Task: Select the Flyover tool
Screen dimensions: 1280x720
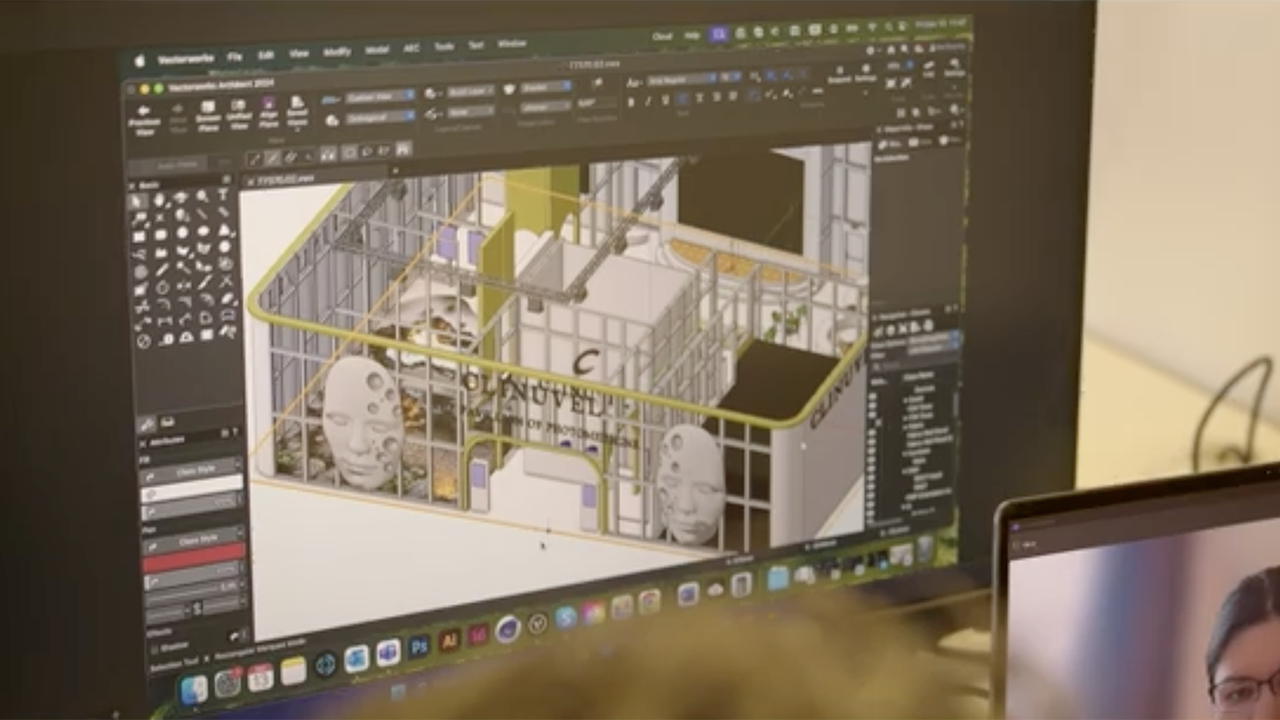Action: [181, 198]
